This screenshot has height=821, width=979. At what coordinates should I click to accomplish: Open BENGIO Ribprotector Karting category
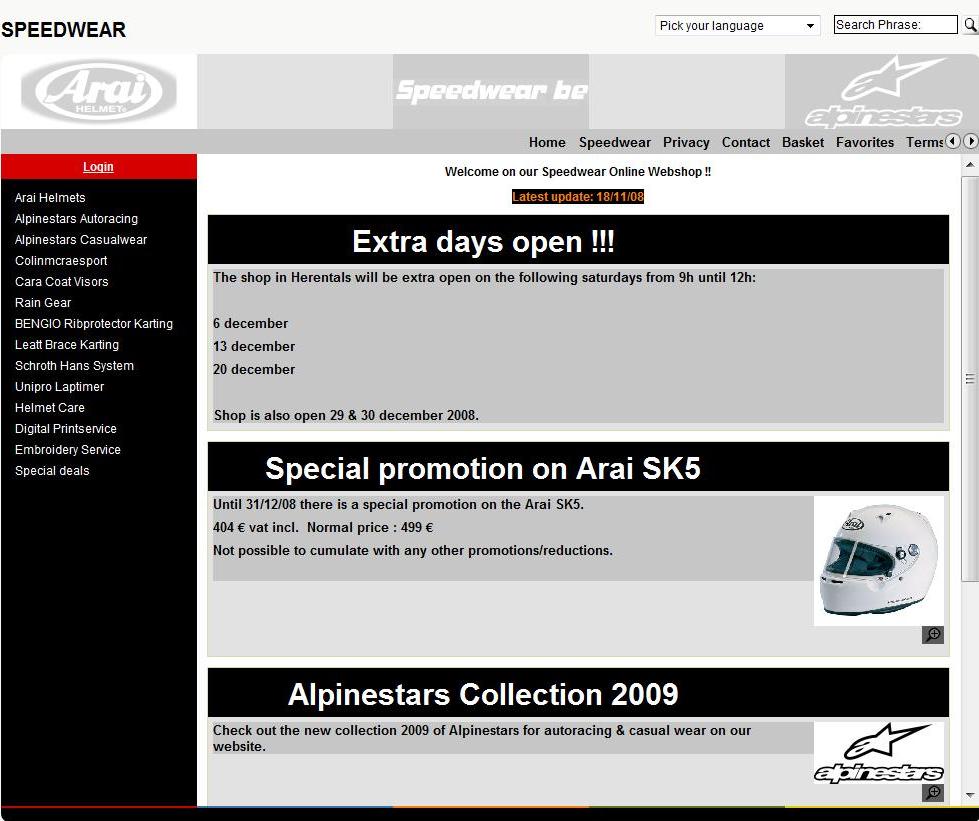(x=94, y=323)
